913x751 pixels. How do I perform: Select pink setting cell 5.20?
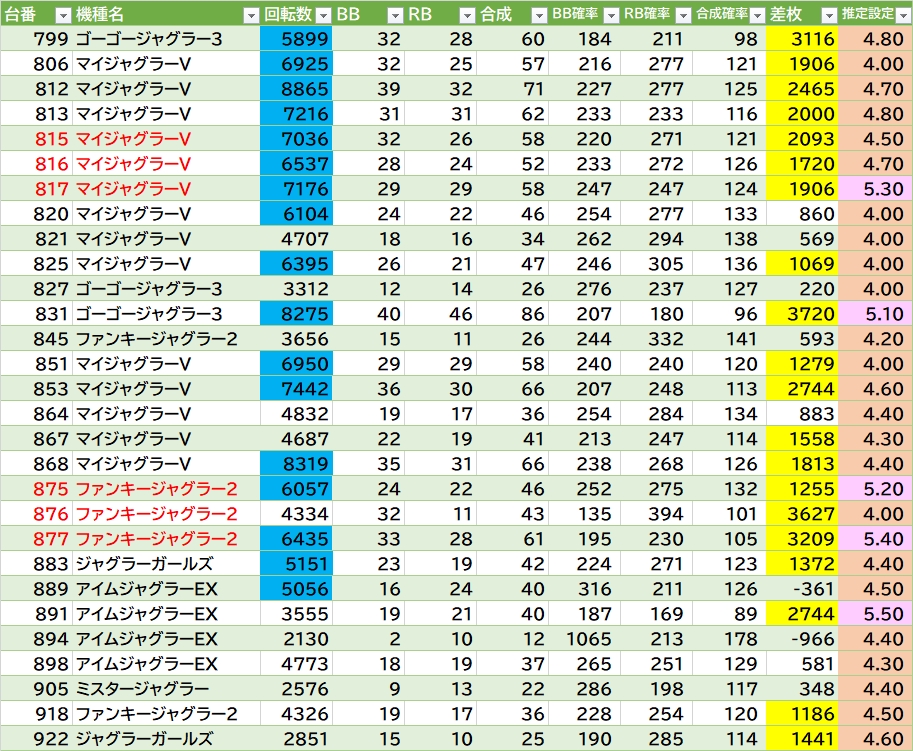pos(875,490)
